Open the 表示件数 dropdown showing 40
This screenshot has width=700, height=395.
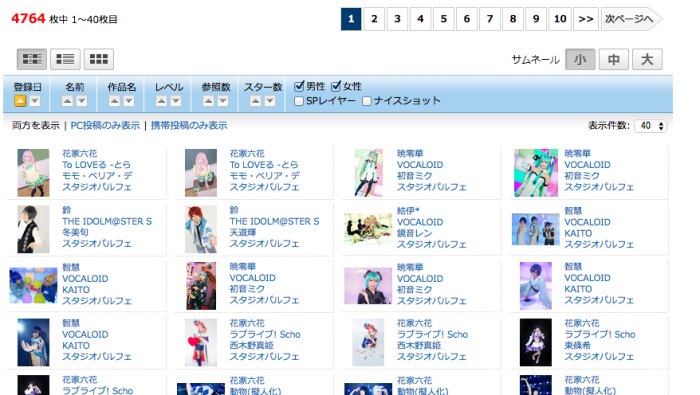click(650, 126)
